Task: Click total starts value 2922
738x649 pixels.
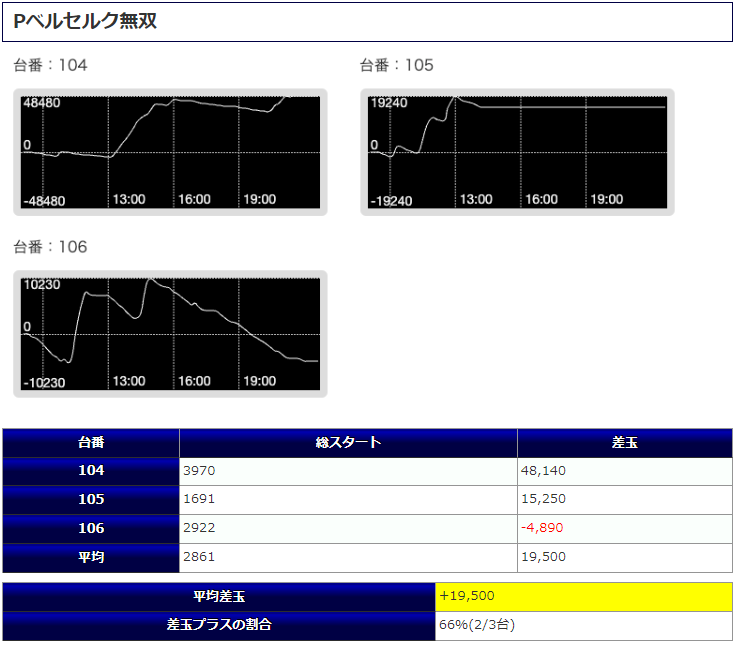Action: [x=199, y=528]
